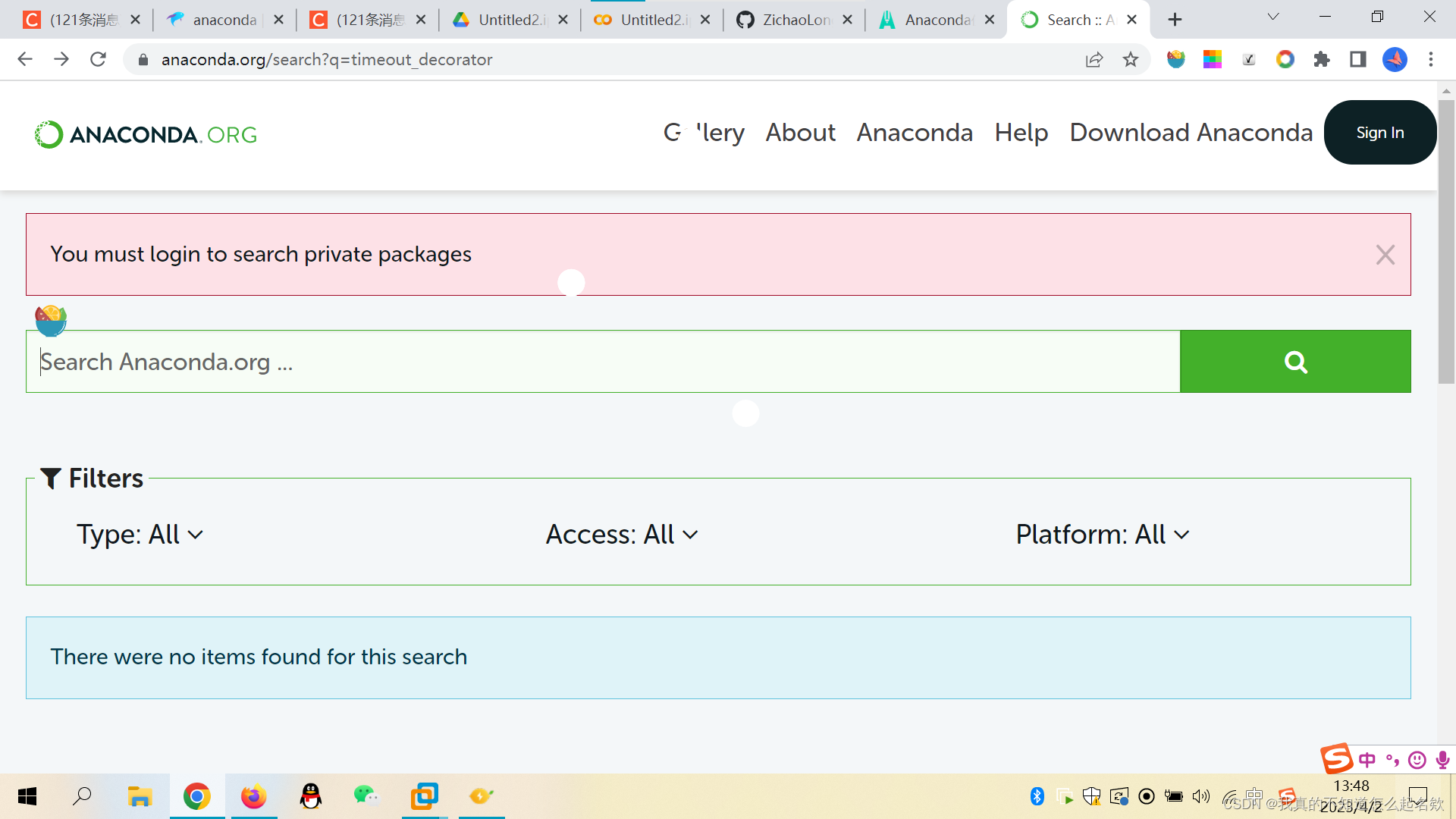Toggle the browser side panel icon
Screen dimensions: 1456x819
[x=1357, y=59]
